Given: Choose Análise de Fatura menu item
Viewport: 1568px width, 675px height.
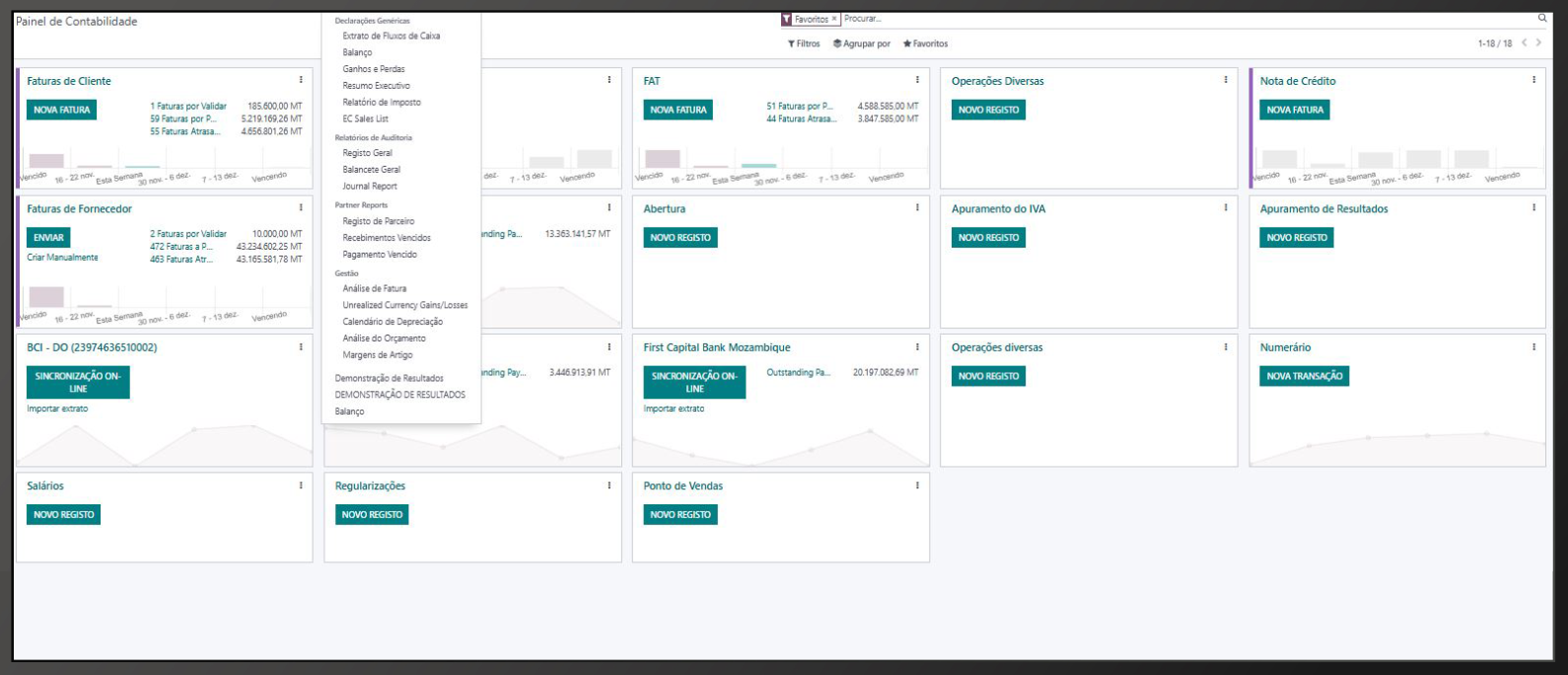Looking at the screenshot, I should pyautogui.click(x=375, y=288).
